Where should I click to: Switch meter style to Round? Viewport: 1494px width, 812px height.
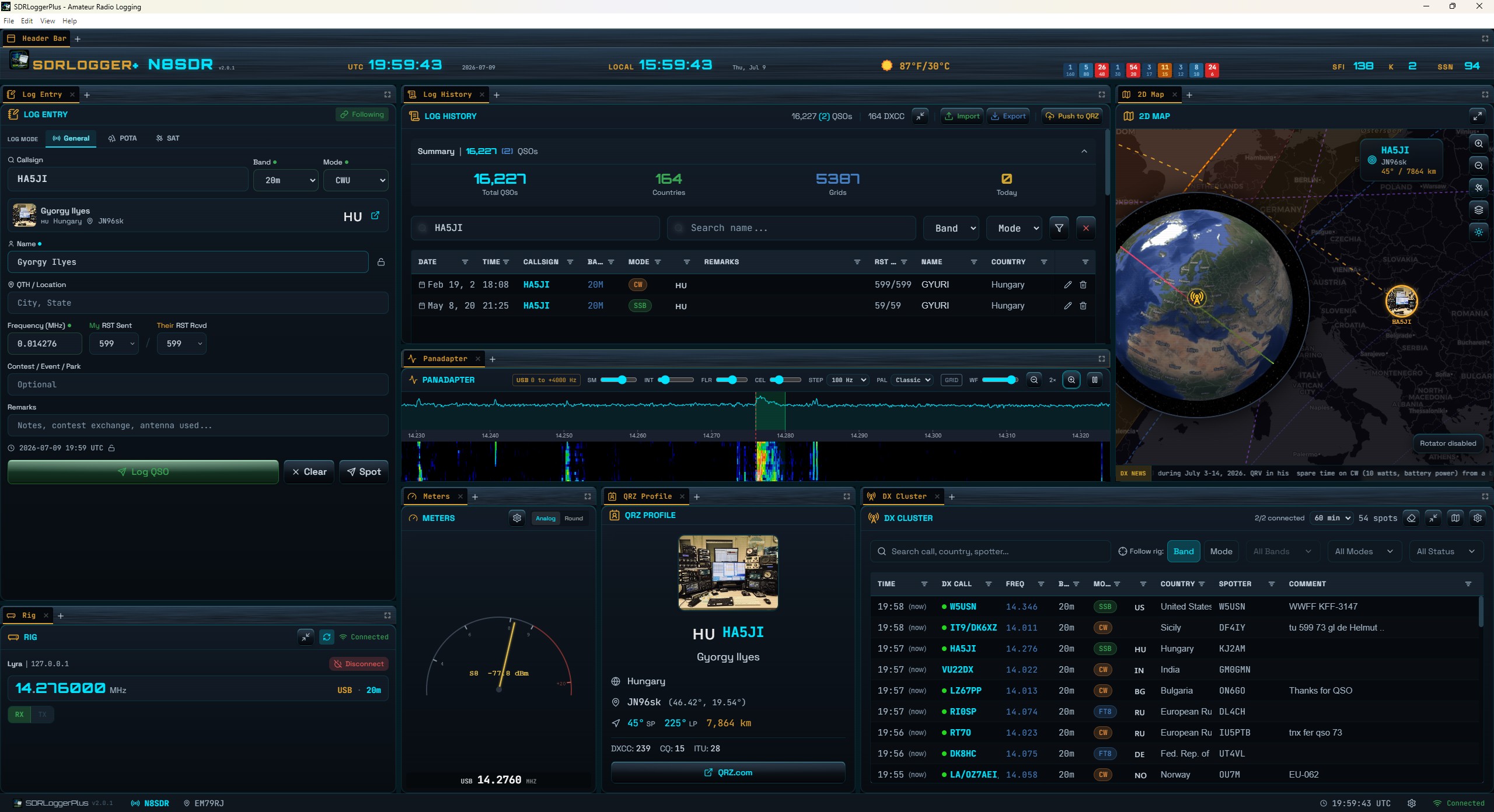tap(574, 519)
